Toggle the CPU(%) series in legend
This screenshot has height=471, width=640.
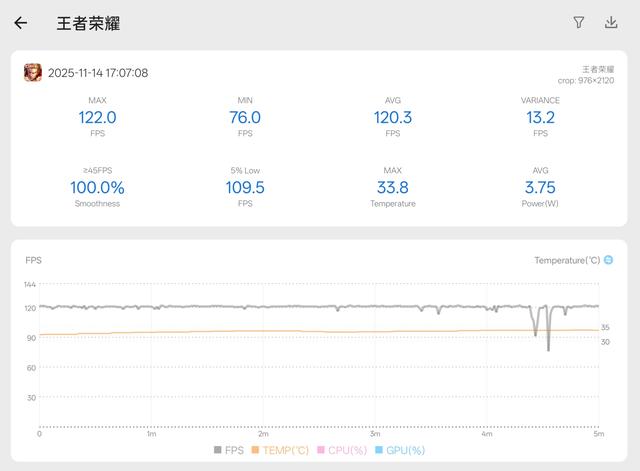tap(342, 450)
